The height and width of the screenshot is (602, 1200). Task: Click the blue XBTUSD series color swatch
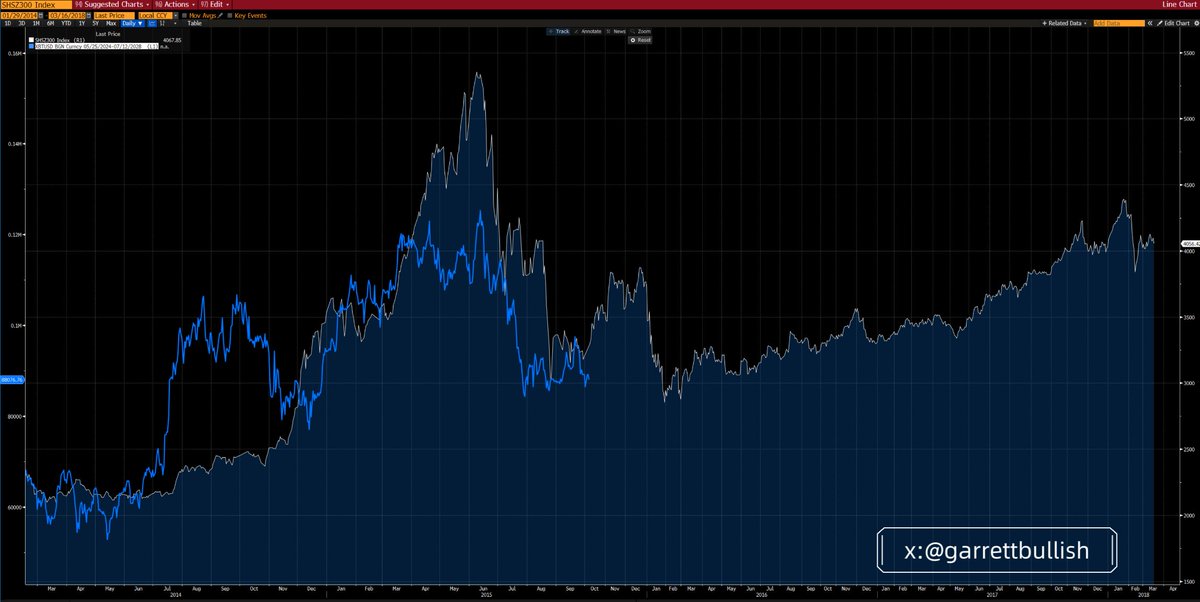[x=32, y=46]
